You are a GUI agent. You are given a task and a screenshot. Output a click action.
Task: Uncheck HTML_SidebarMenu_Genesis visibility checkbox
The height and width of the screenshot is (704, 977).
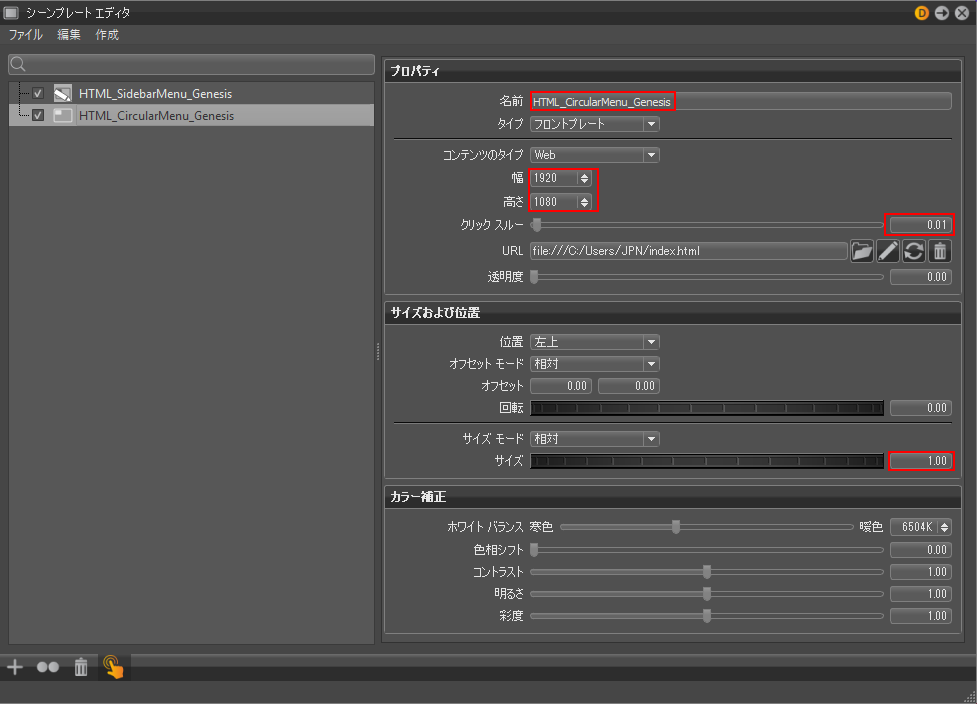pos(38,93)
